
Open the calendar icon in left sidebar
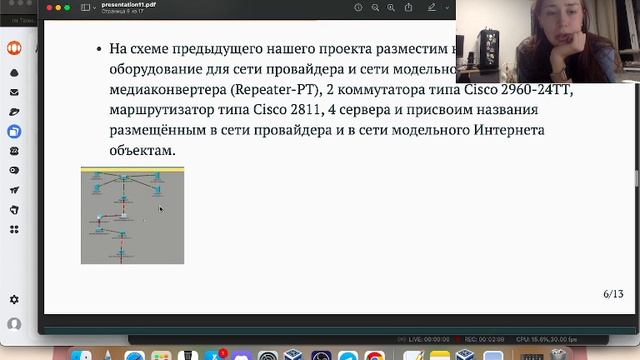(14, 151)
